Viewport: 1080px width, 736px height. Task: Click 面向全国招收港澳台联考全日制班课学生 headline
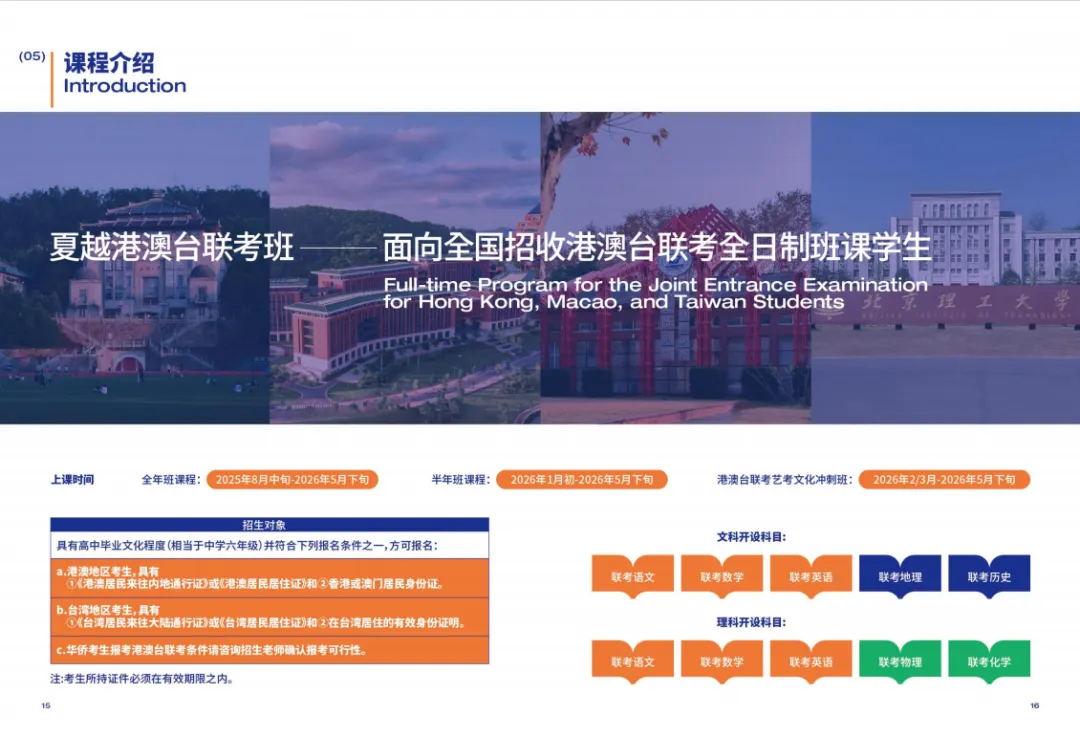[656, 247]
